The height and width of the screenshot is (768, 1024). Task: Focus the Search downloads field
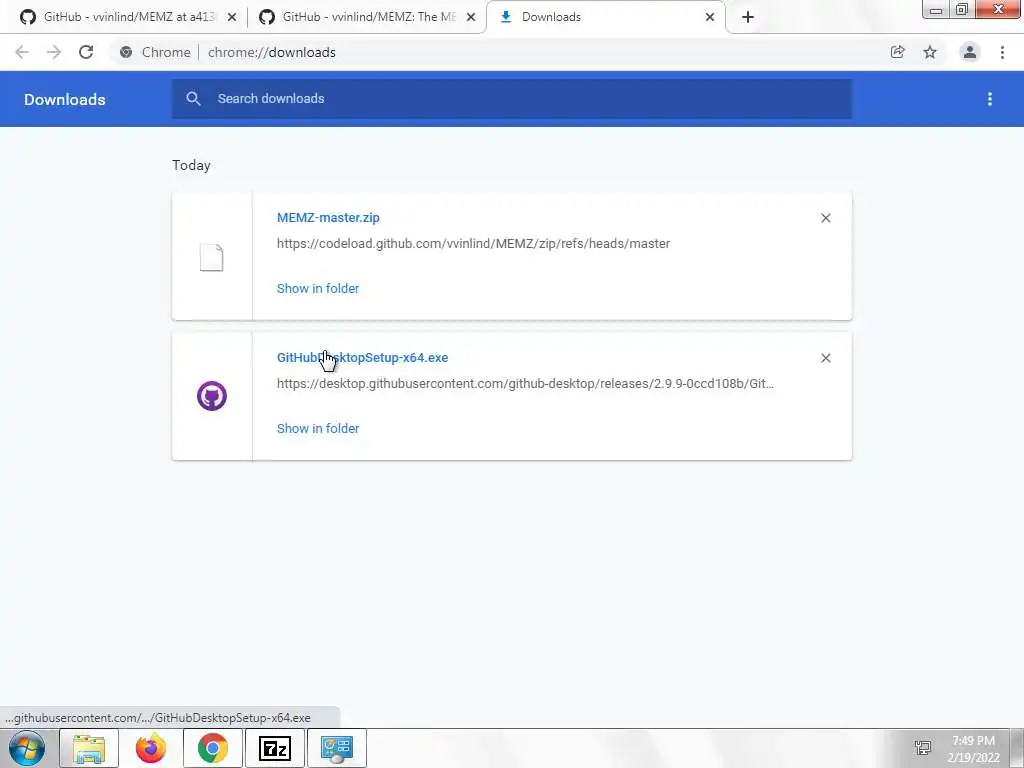(512, 99)
